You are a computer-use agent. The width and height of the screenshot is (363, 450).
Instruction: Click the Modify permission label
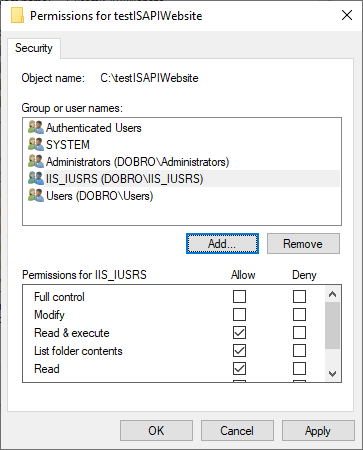click(49, 315)
